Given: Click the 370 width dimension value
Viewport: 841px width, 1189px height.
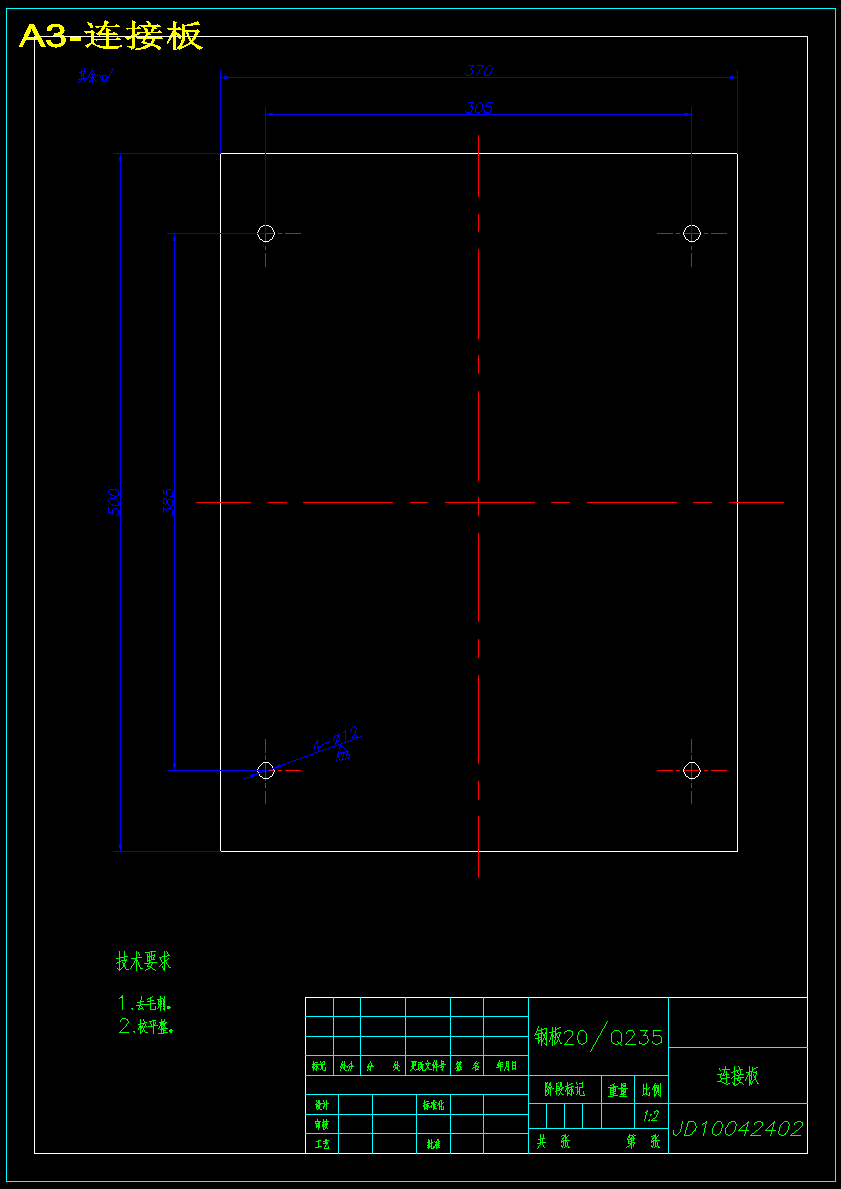Looking at the screenshot, I should (479, 71).
